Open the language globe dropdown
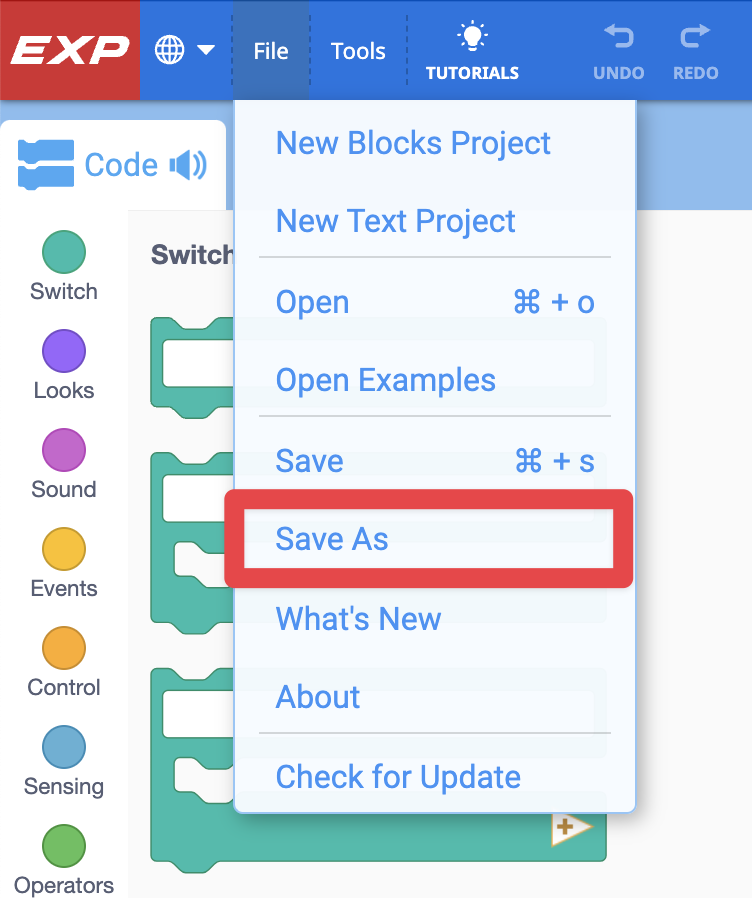The height and width of the screenshot is (898, 752). (185, 47)
